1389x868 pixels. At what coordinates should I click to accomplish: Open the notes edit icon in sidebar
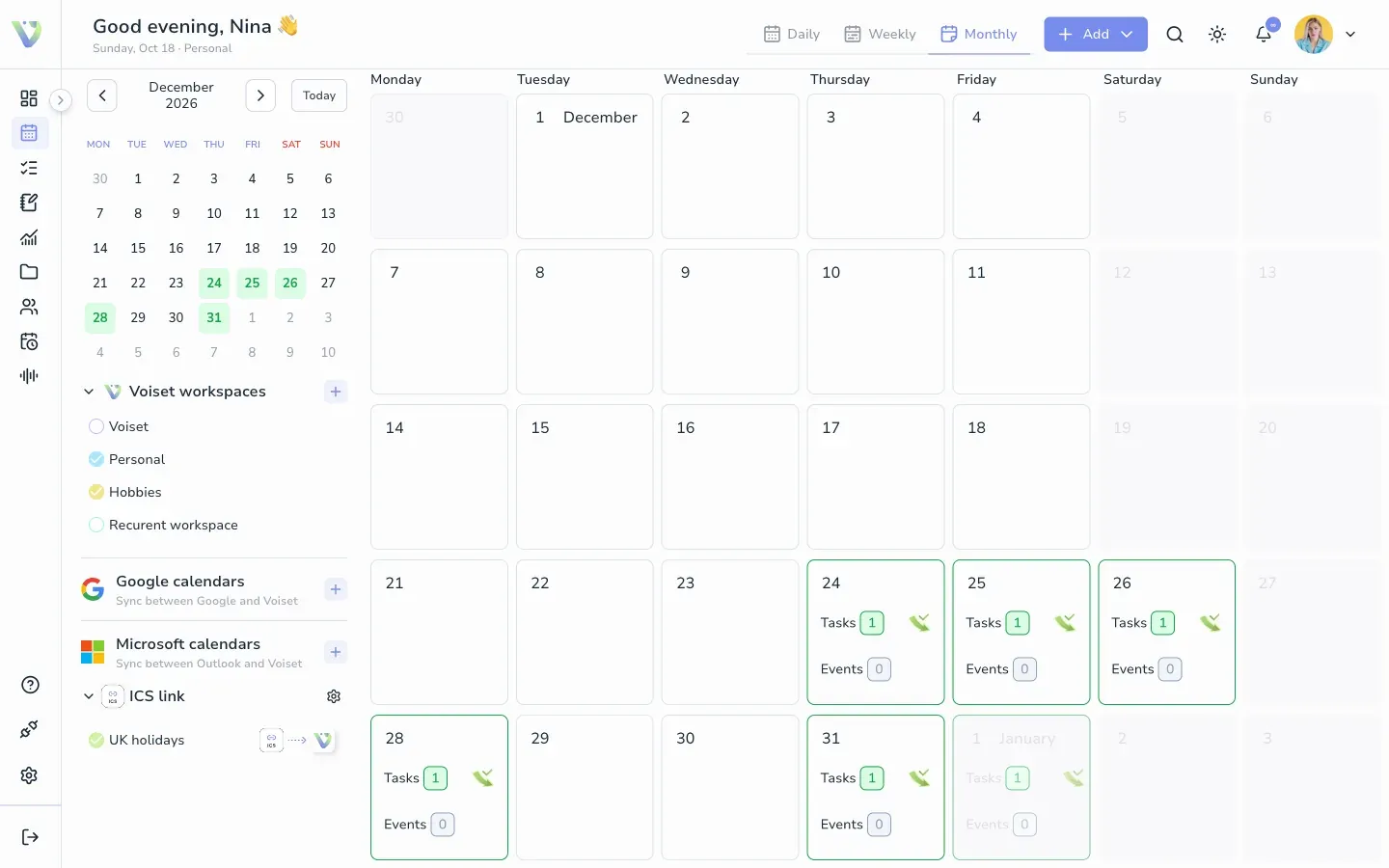29,203
